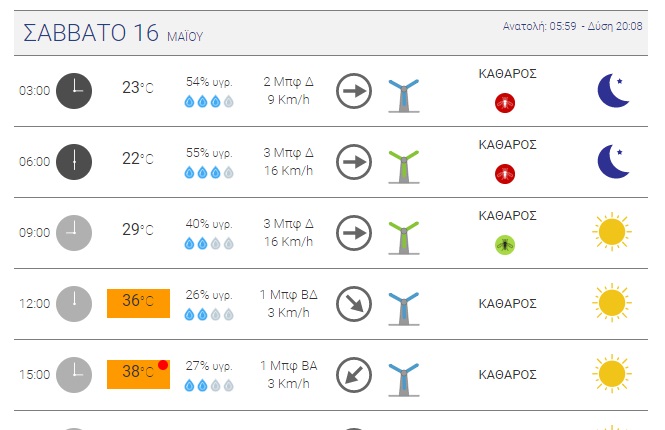
Task: Click the humidity droplets under 54% υγρ.
Action: pos(209,101)
